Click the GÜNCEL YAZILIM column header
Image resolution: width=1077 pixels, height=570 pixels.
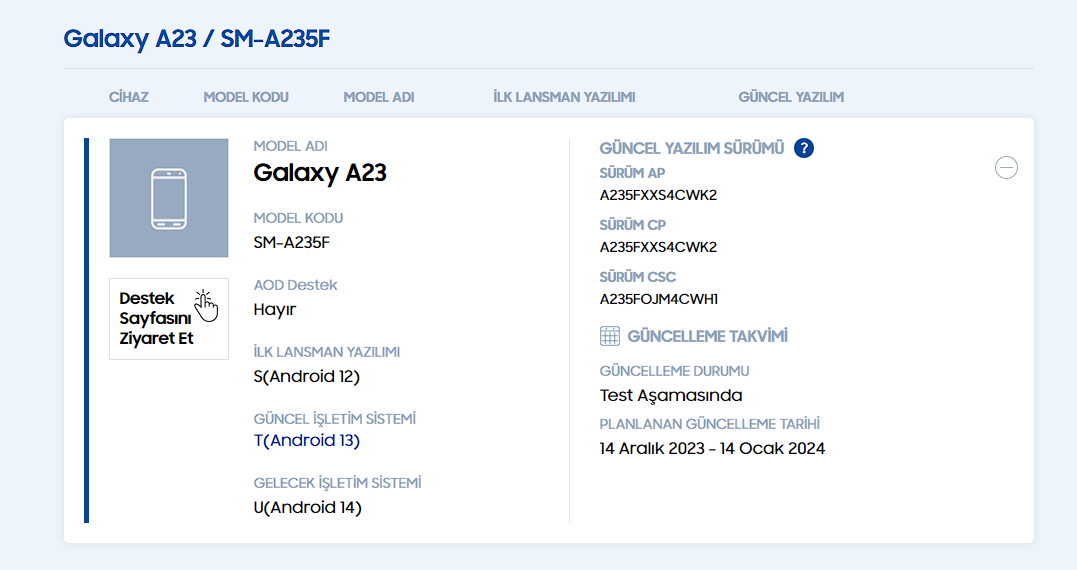(791, 97)
